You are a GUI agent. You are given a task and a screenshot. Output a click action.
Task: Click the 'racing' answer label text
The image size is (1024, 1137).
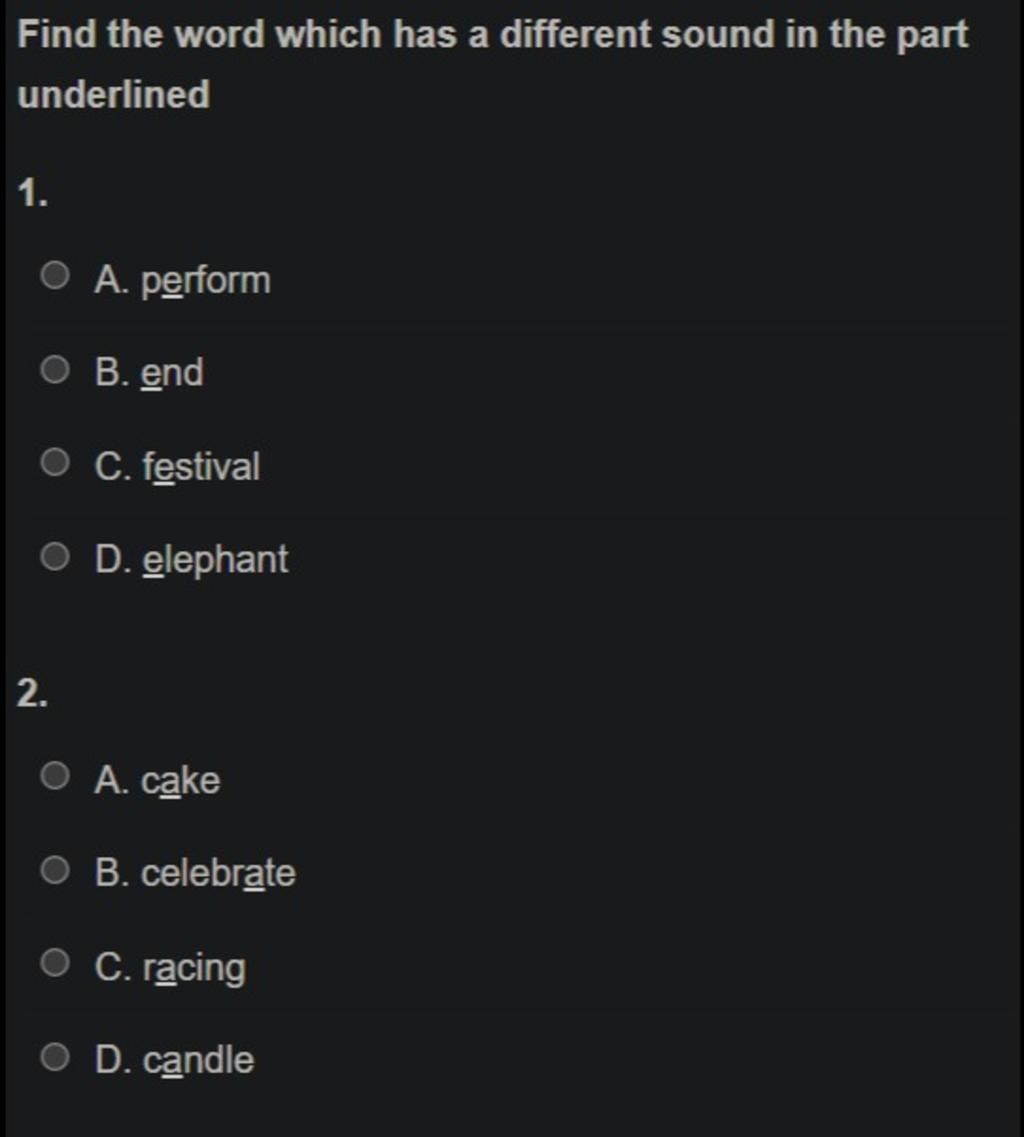click(194, 970)
